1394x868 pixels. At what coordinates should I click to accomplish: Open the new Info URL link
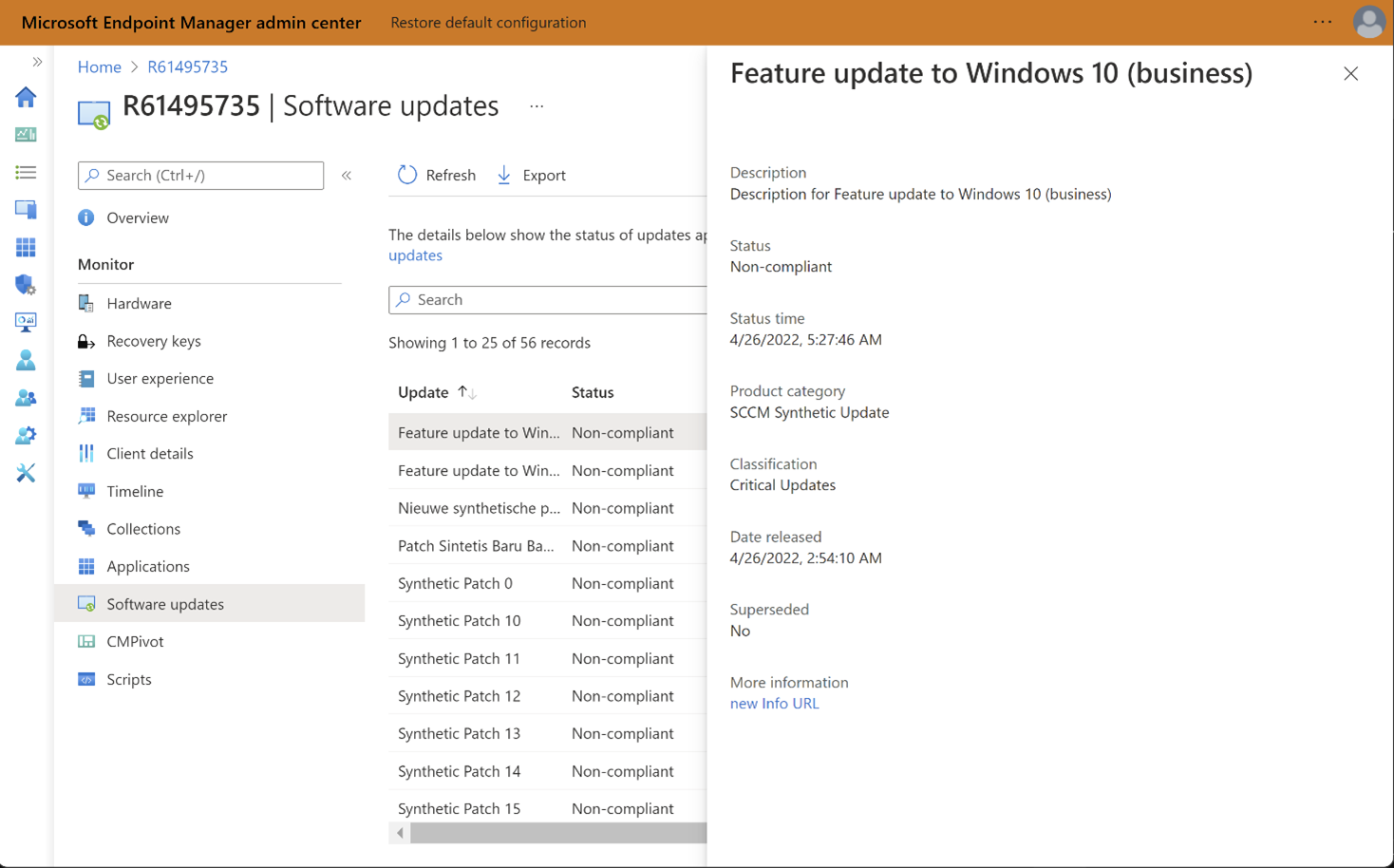774,704
